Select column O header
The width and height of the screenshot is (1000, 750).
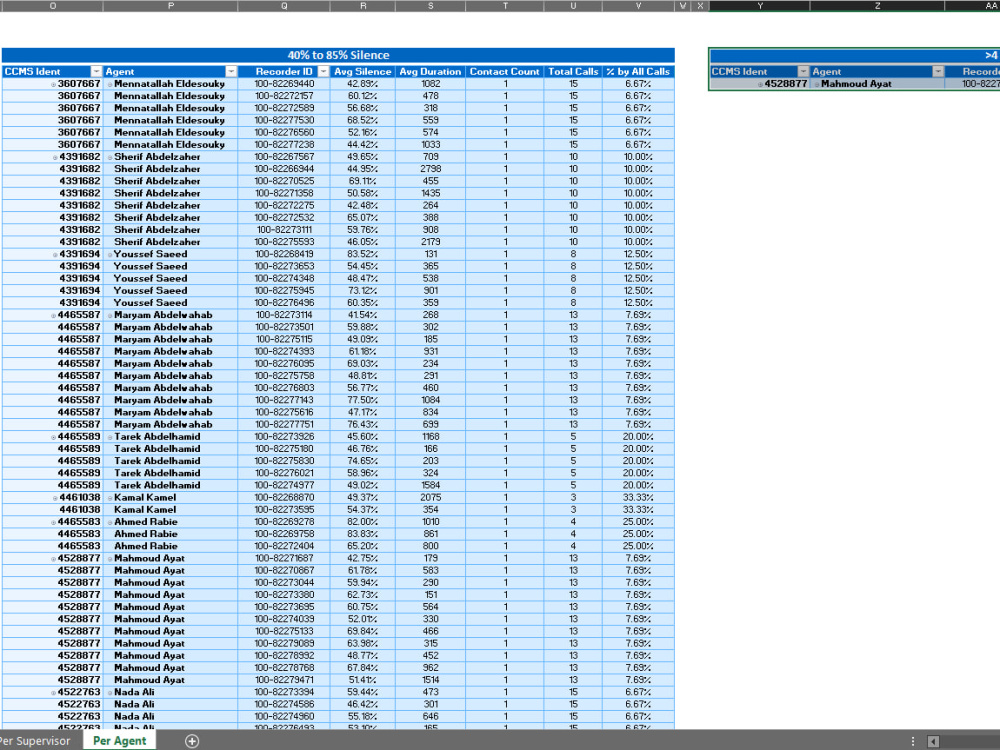(52, 6)
